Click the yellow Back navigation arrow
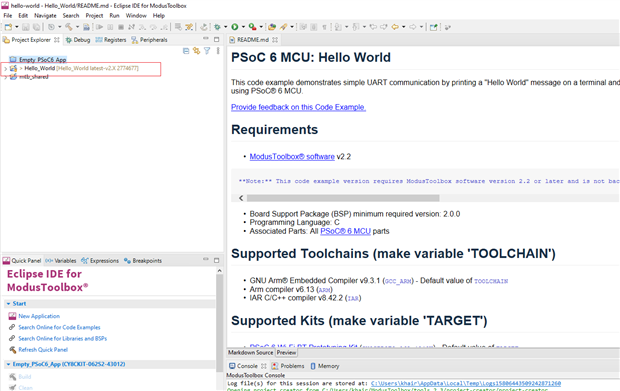Image resolution: width=620 pixels, height=391 pixels. [395, 27]
